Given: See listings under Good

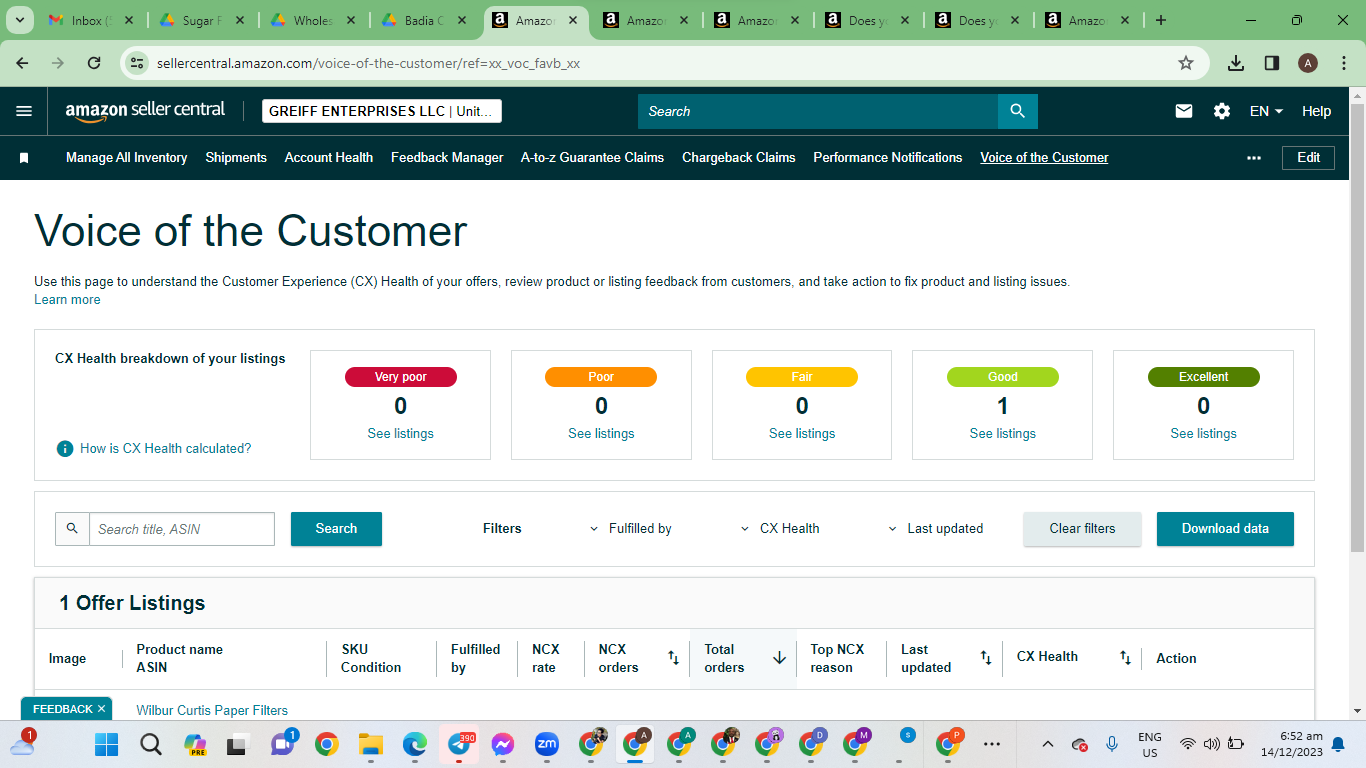Looking at the screenshot, I should [1002, 434].
